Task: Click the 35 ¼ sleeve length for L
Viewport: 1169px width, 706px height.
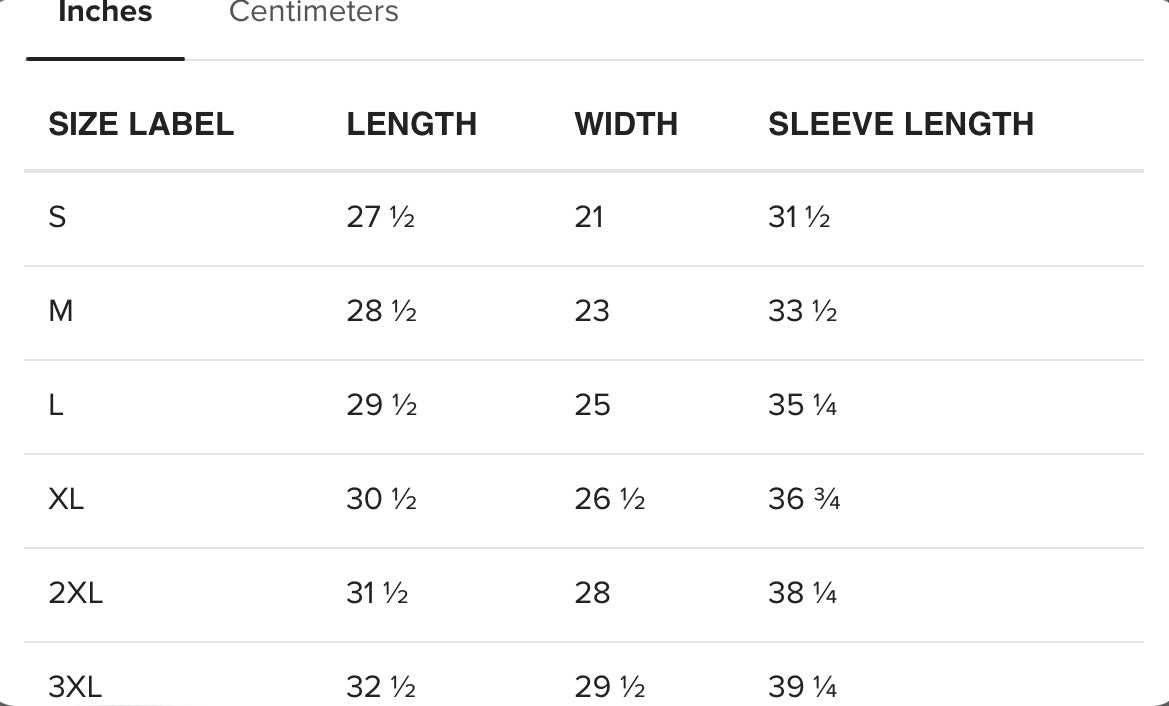Action: coord(802,405)
